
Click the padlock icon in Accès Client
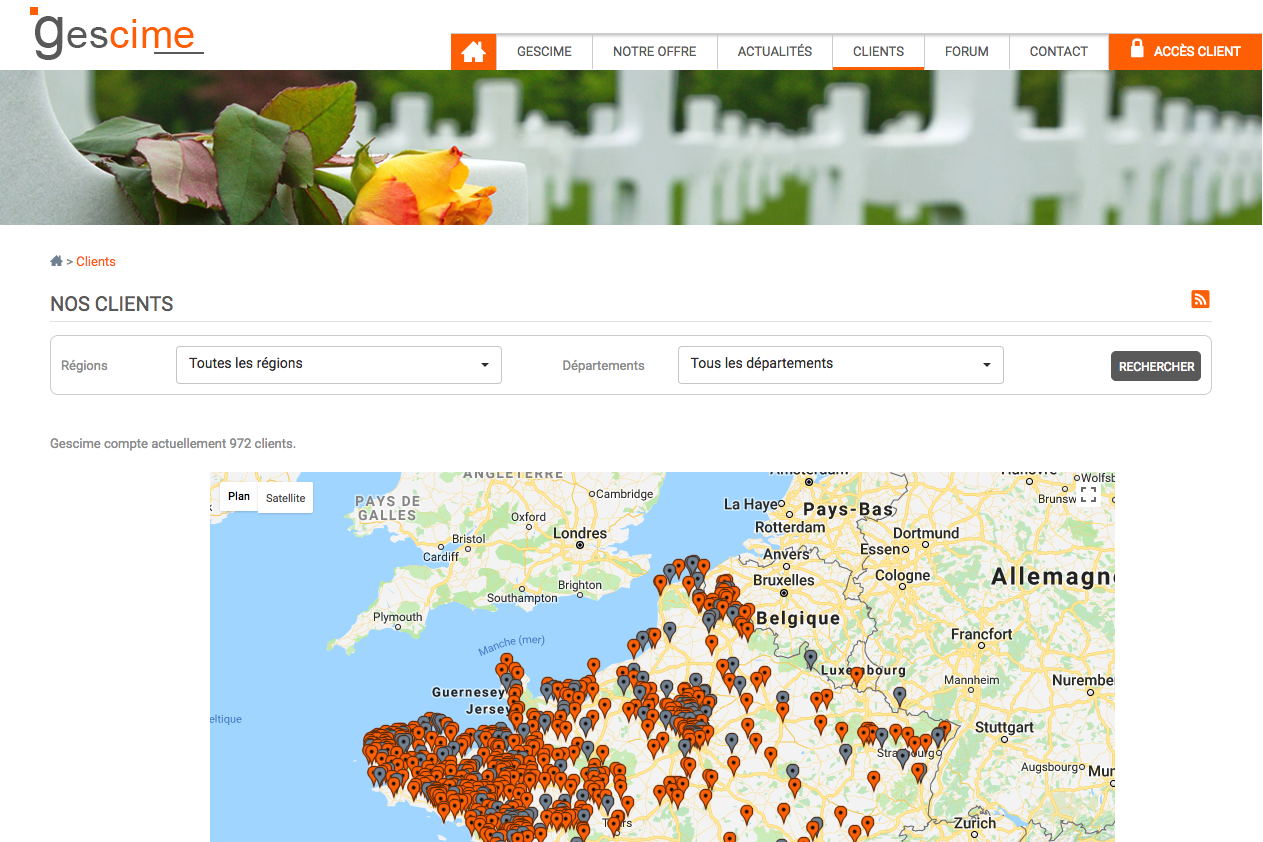pyautogui.click(x=1137, y=49)
